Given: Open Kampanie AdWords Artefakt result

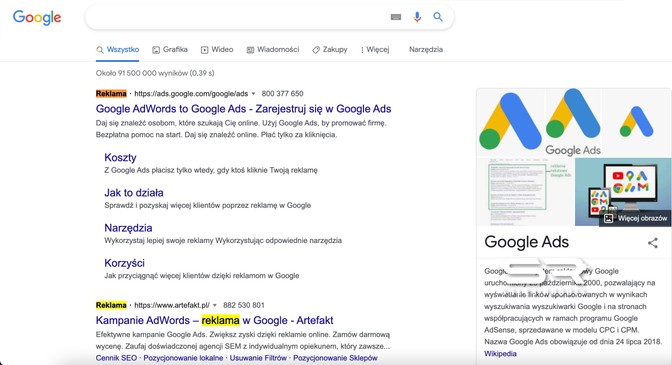Looking at the screenshot, I should pyautogui.click(x=214, y=320).
